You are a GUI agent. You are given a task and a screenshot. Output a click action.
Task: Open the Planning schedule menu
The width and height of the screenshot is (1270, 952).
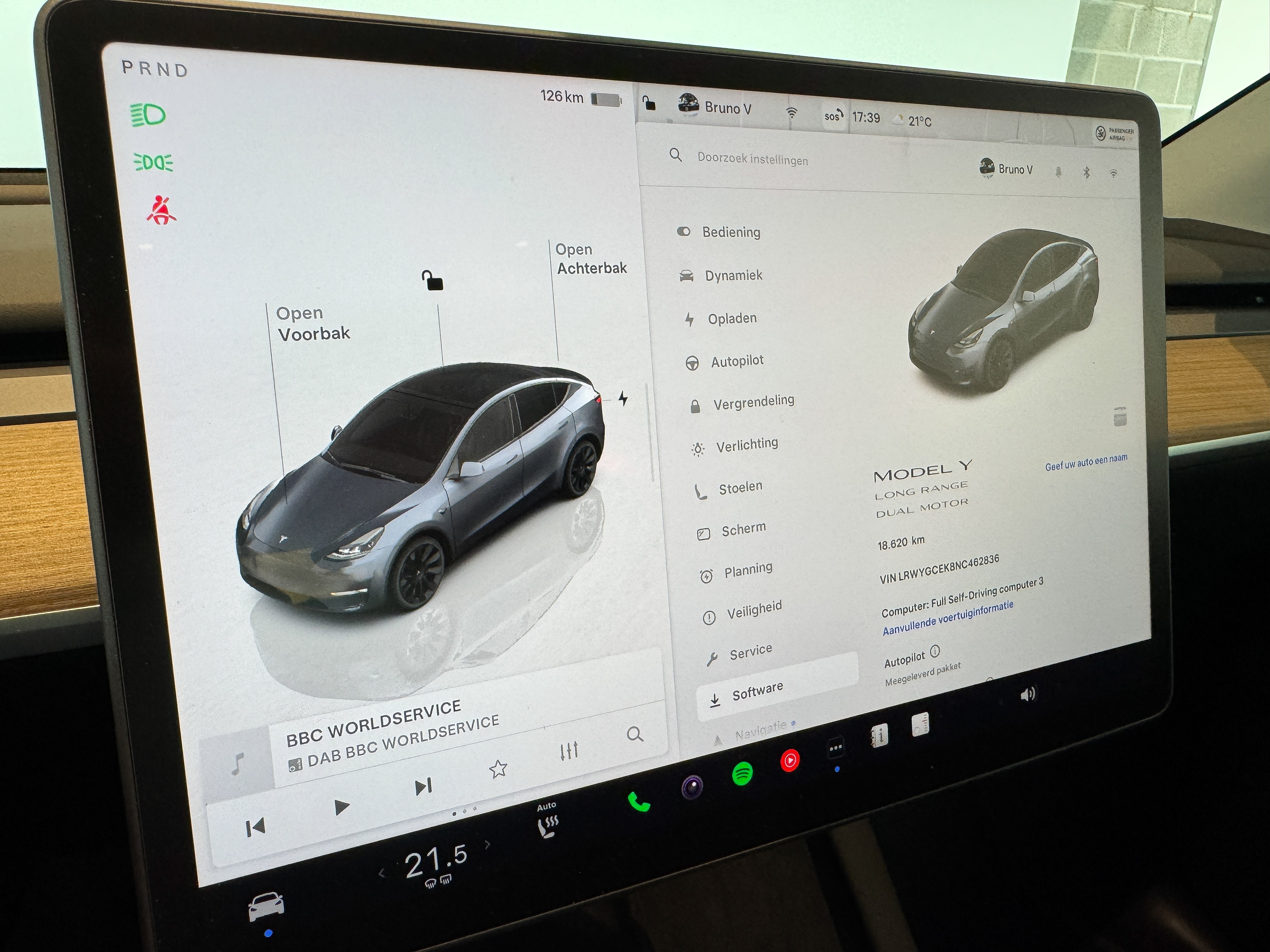pyautogui.click(x=737, y=571)
